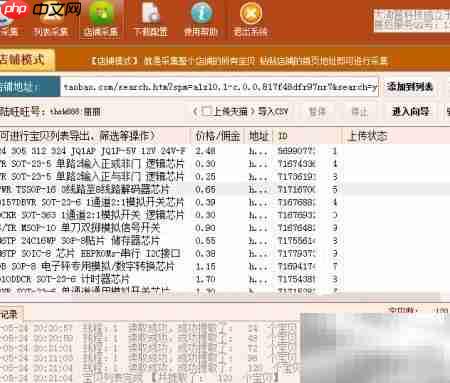The height and width of the screenshot is (383, 450).
Task: Click the ID column header
Action: (x=307, y=136)
